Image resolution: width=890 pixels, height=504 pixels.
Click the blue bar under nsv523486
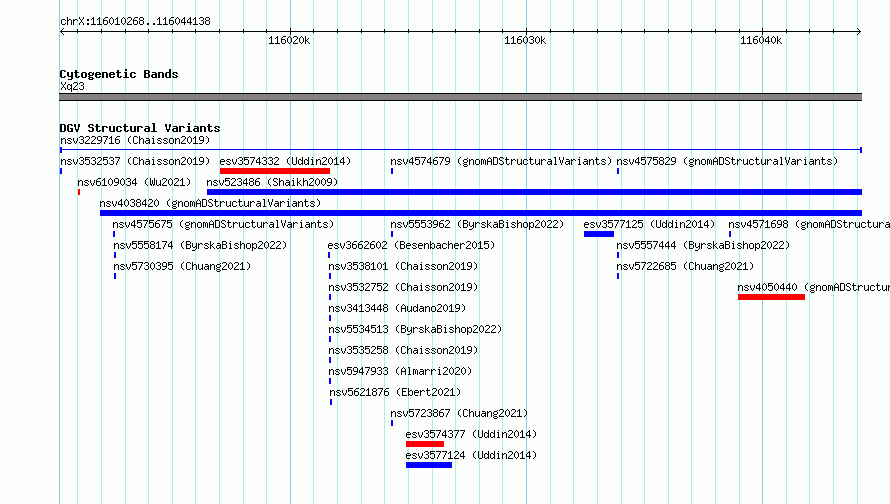click(534, 192)
